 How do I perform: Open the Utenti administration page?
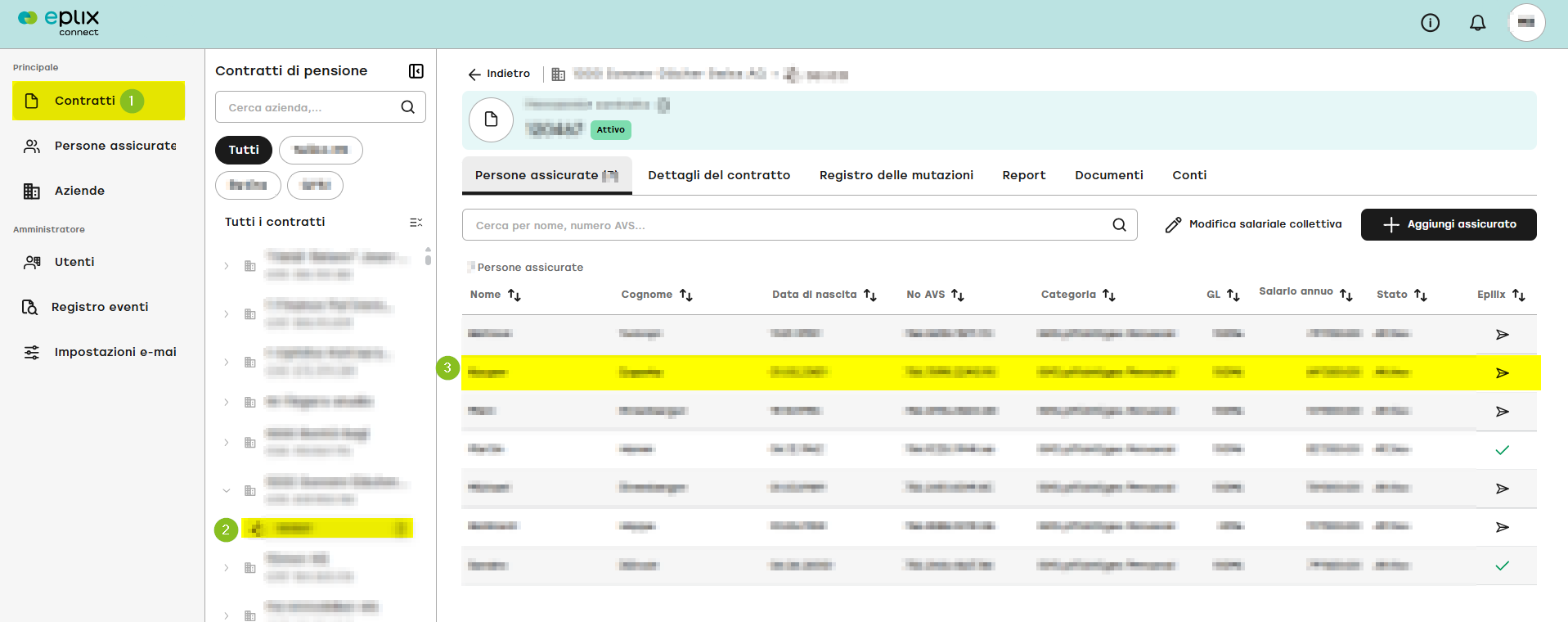click(99, 262)
